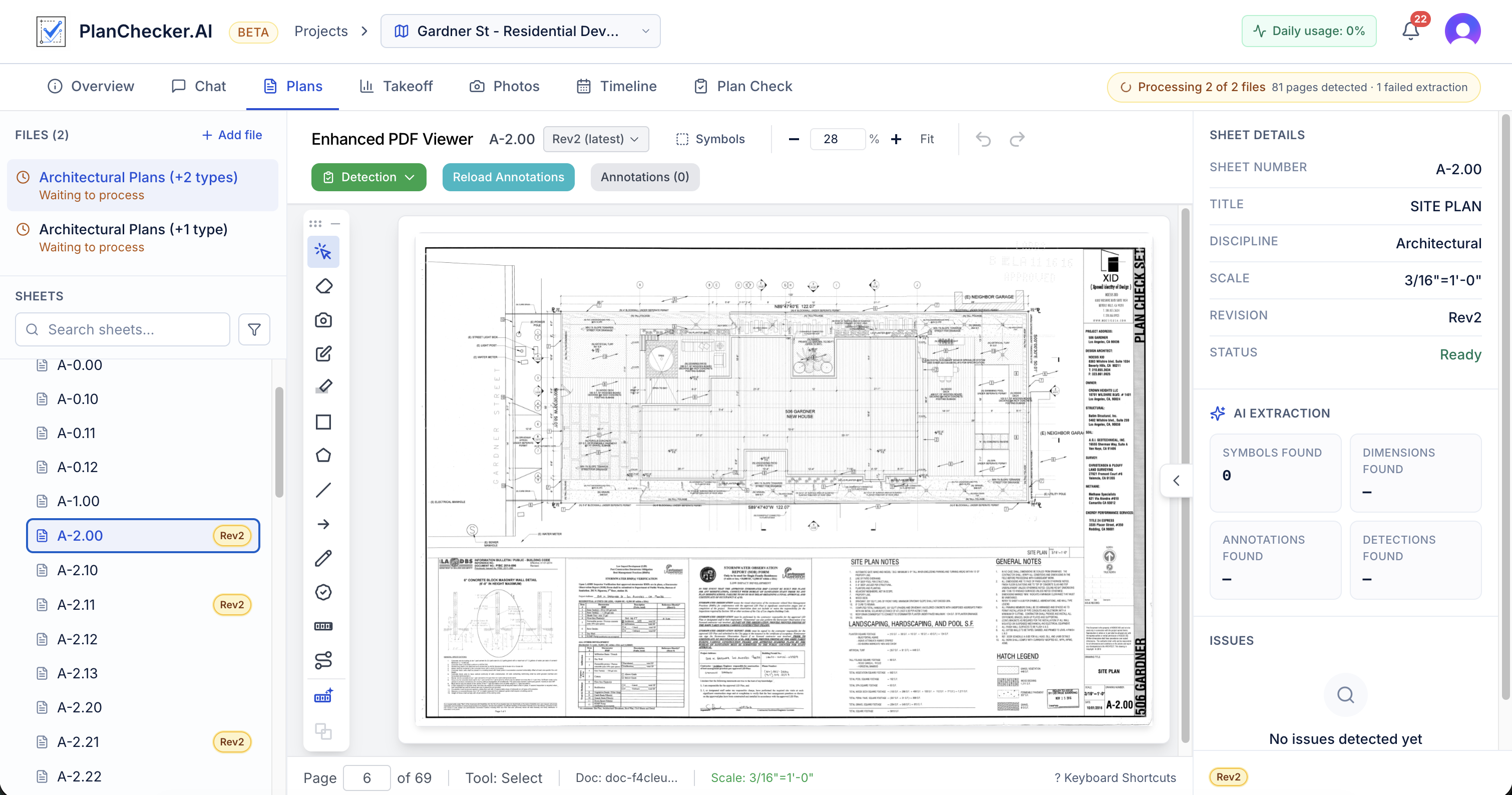Open Annotations (0) list
This screenshot has width=1512, height=795.
click(644, 177)
